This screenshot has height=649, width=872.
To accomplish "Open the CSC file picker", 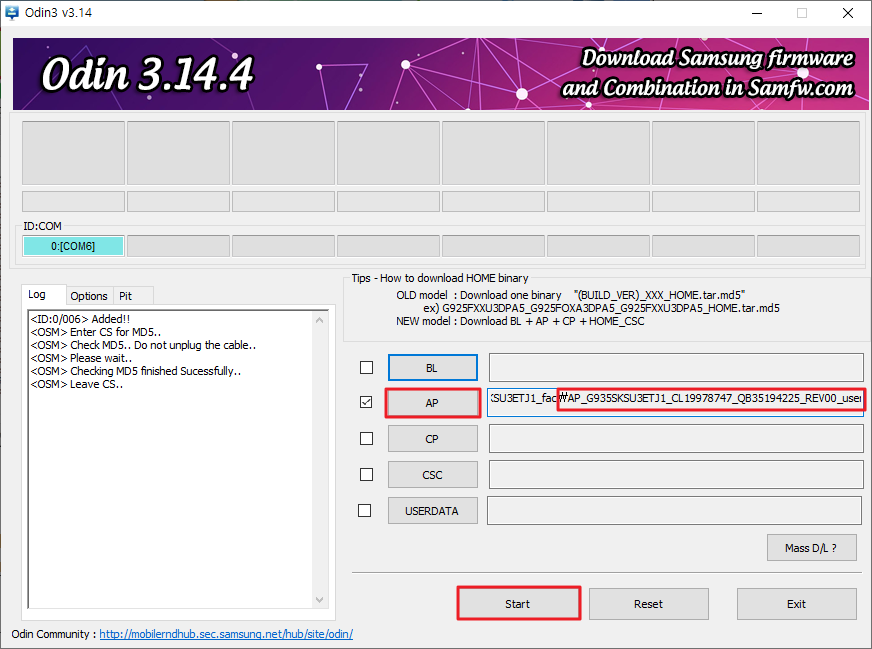I will (x=433, y=474).
